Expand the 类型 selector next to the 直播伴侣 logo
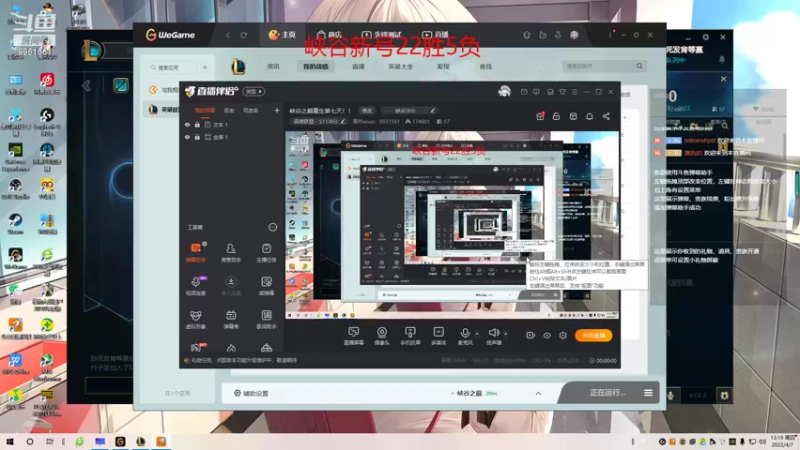 [x=254, y=92]
